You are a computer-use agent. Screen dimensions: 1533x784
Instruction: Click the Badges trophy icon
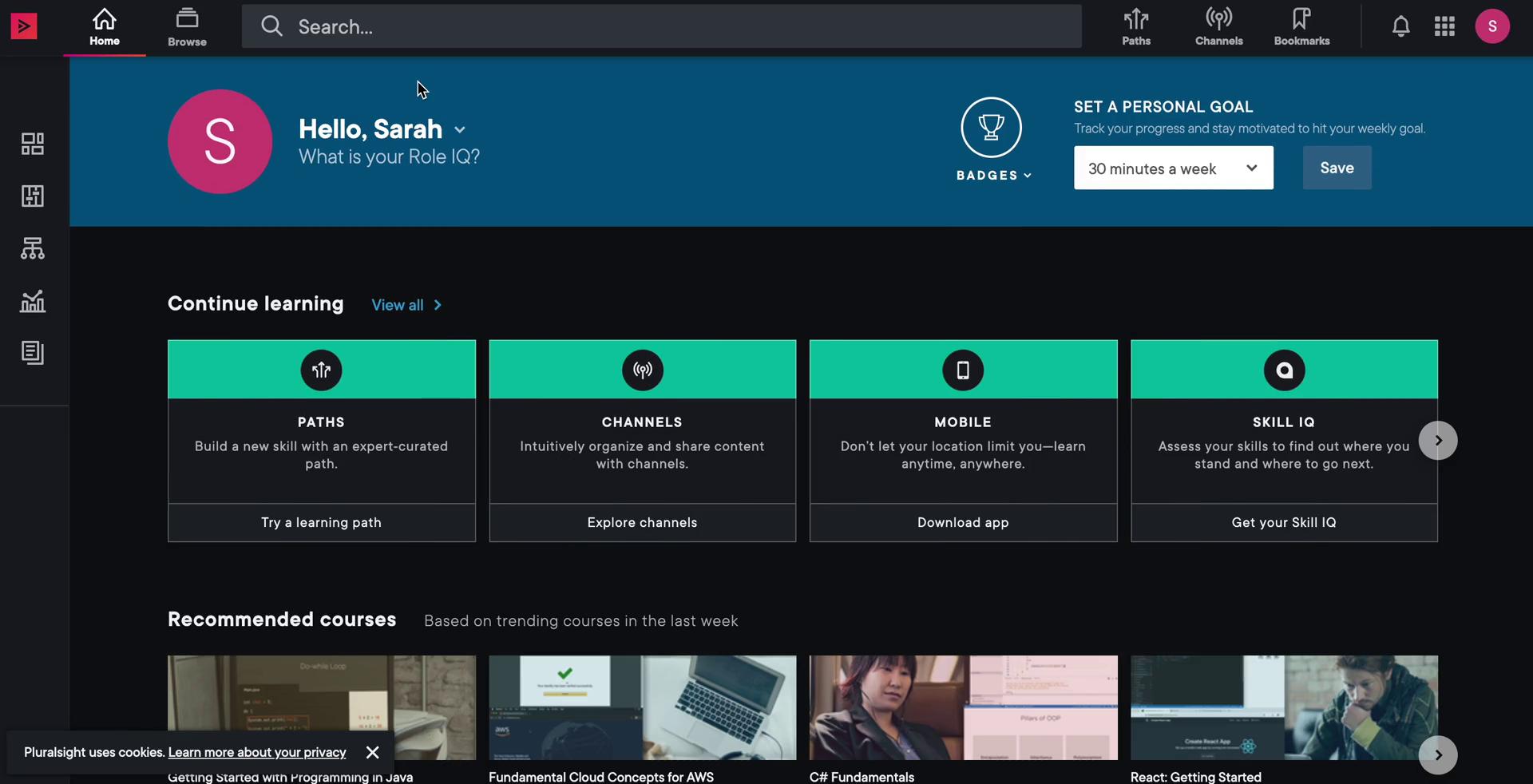click(991, 127)
